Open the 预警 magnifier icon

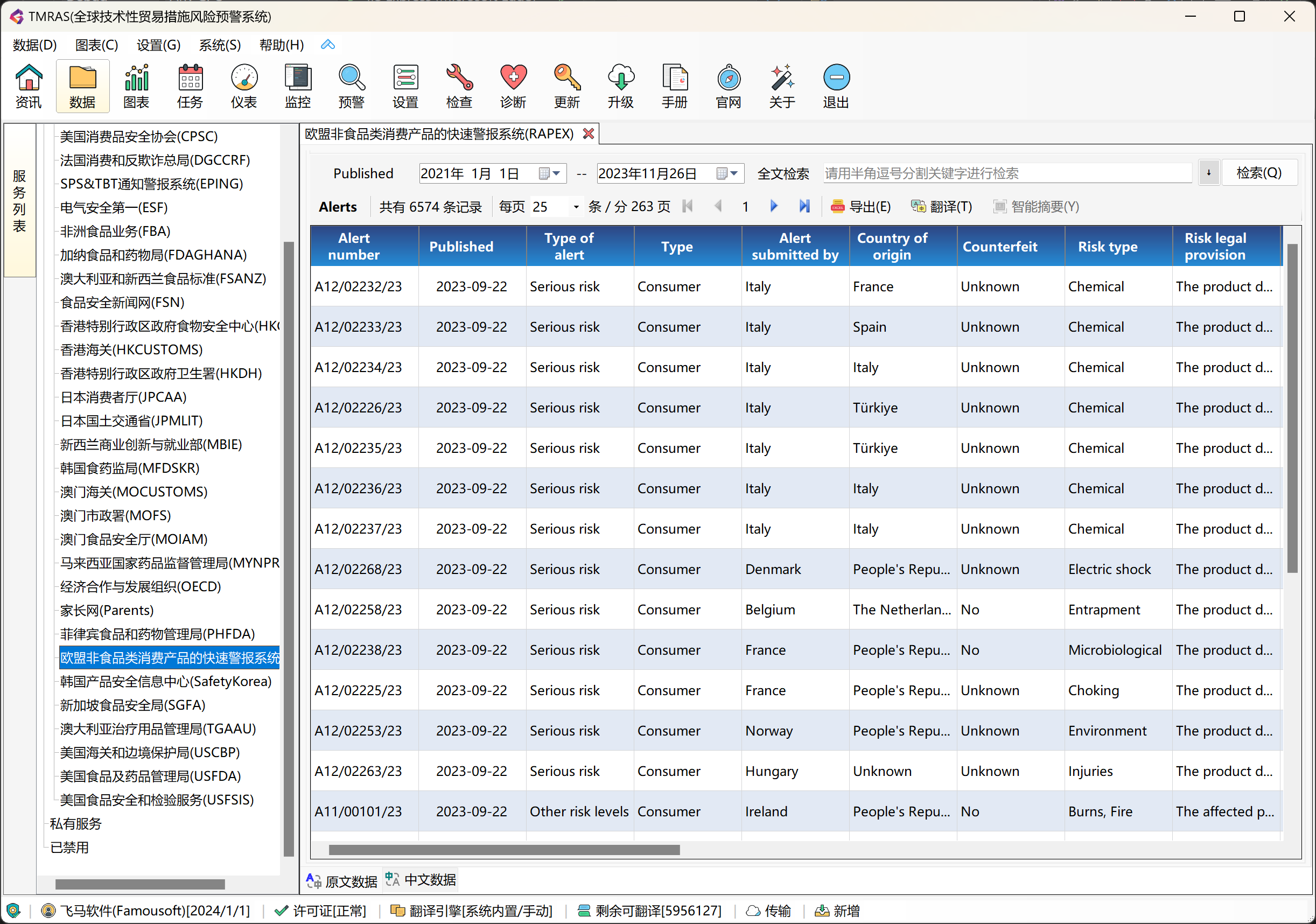pyautogui.click(x=352, y=86)
